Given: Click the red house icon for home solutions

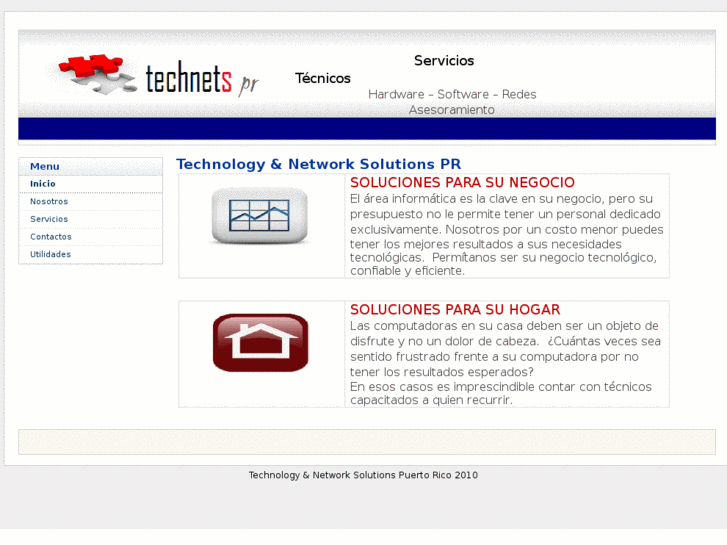Looking at the screenshot, I should 261,343.
